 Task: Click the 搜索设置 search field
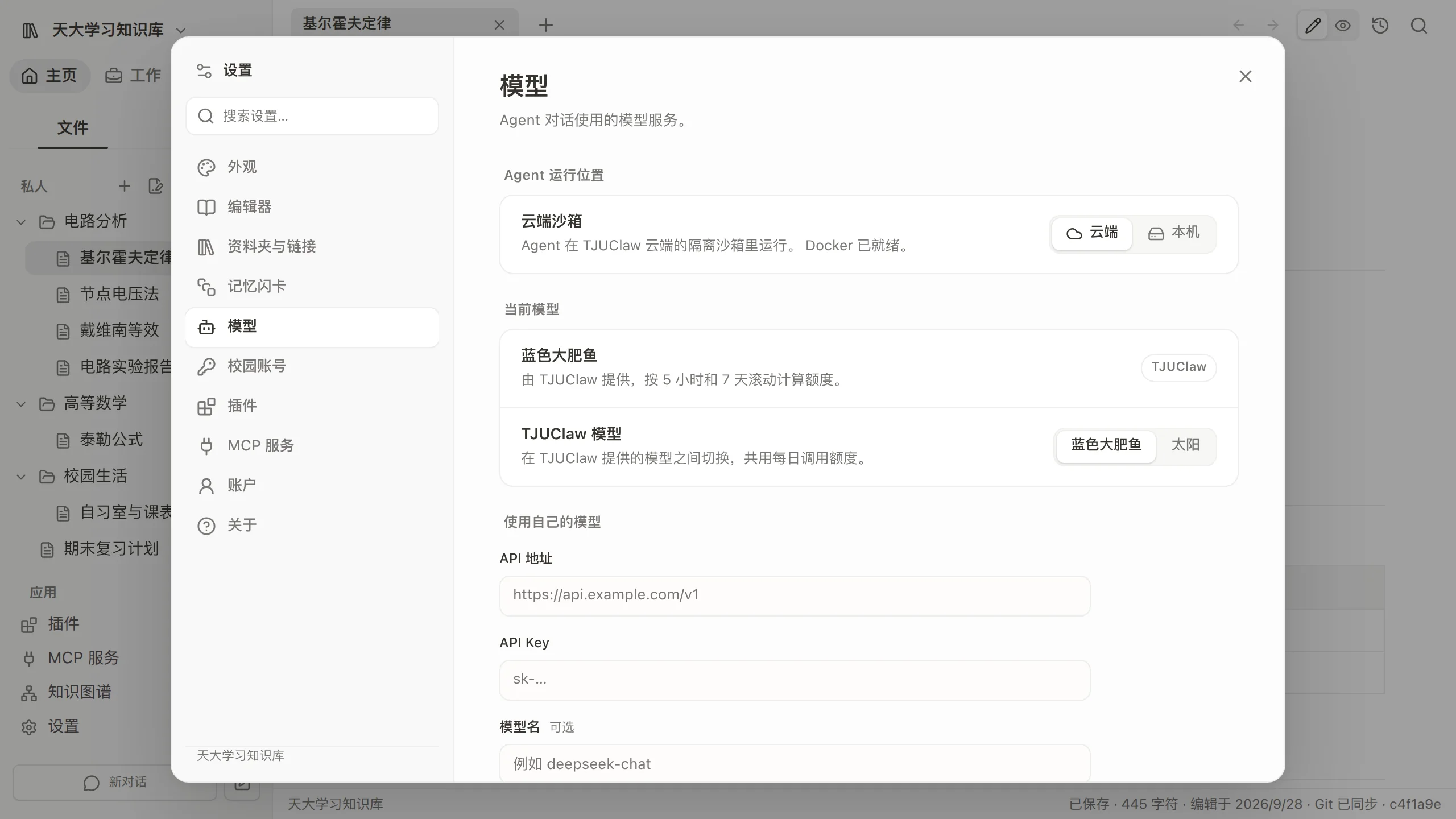[312, 116]
